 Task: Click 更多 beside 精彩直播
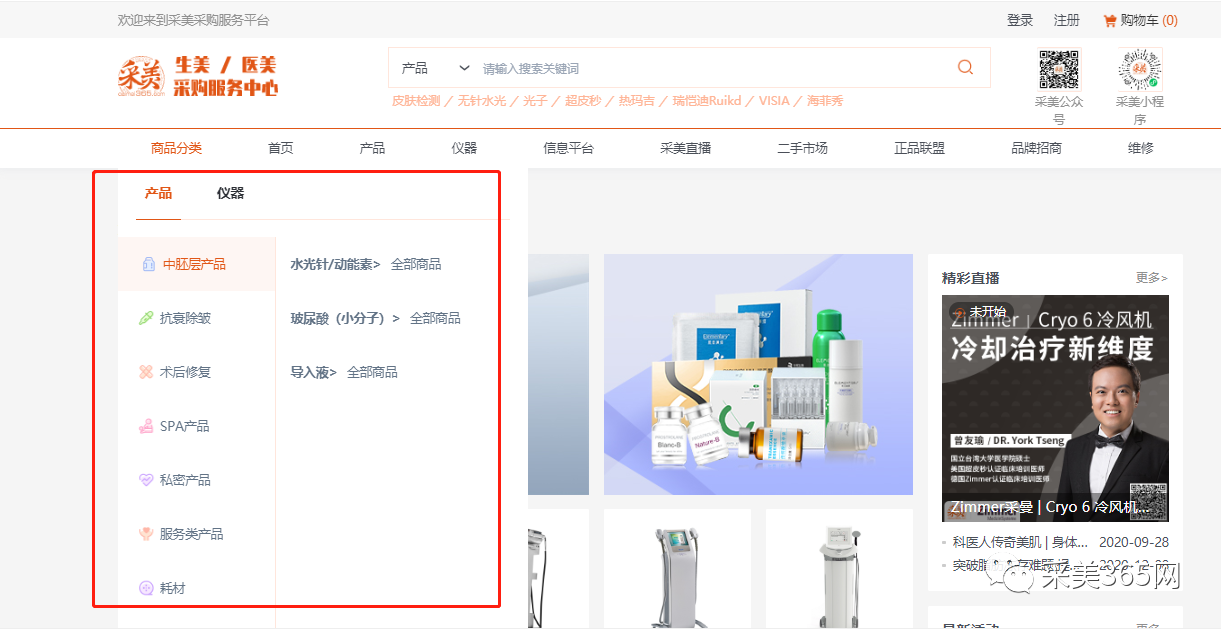pos(1151,278)
